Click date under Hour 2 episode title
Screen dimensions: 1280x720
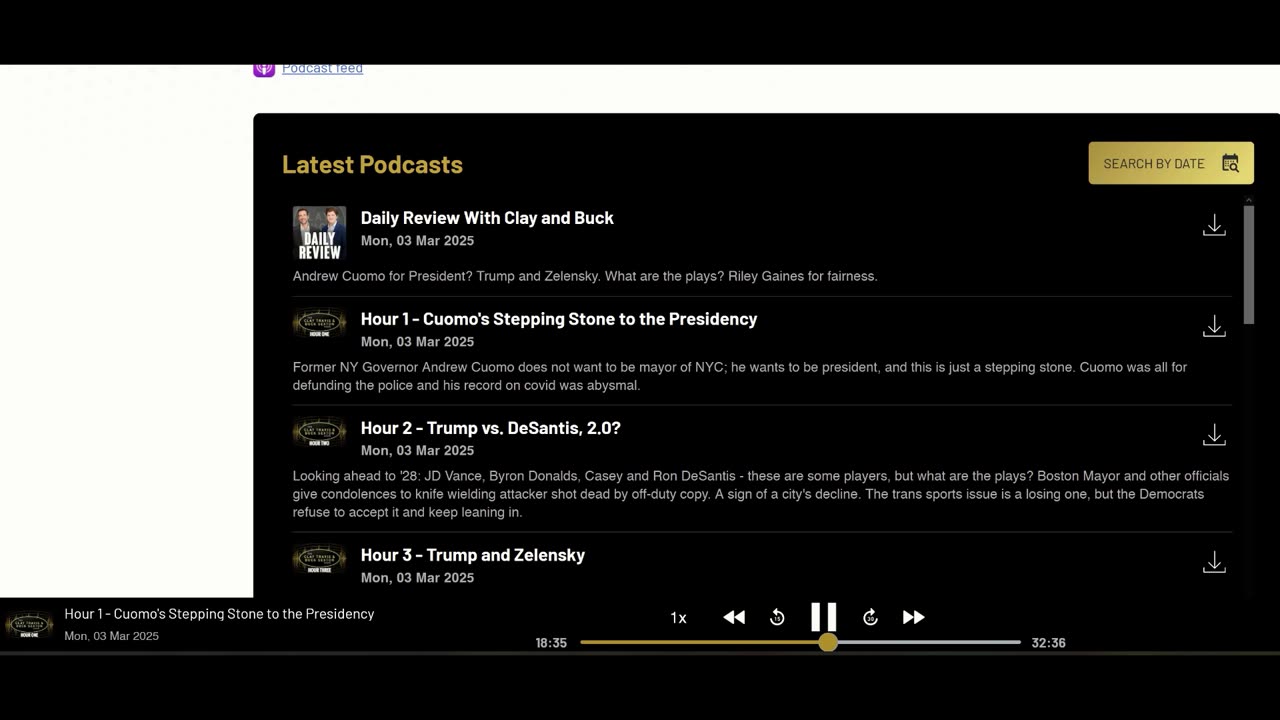pyautogui.click(x=417, y=450)
